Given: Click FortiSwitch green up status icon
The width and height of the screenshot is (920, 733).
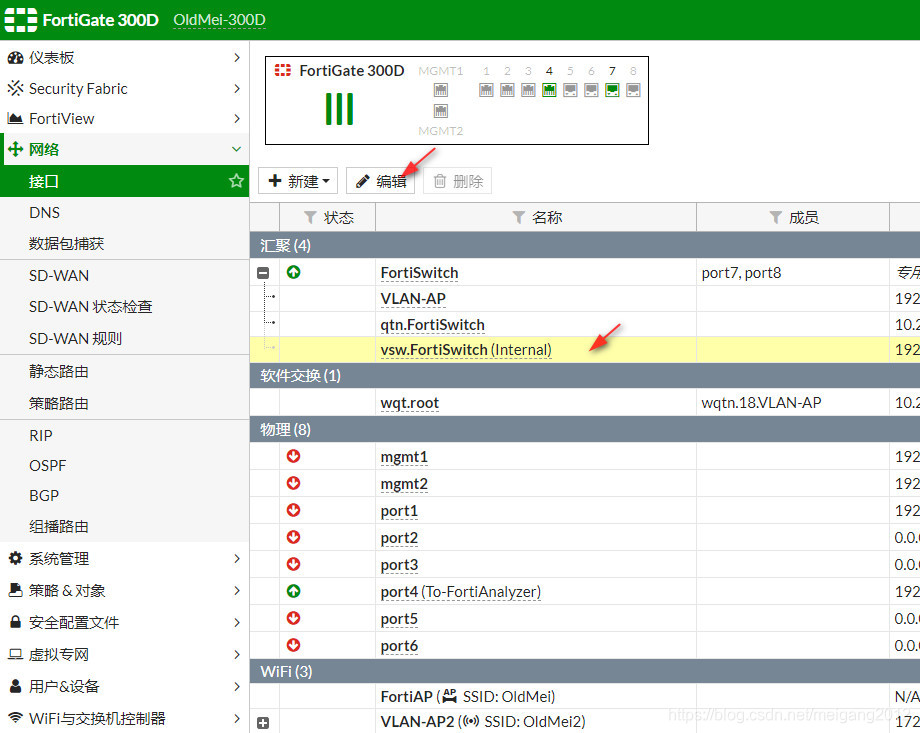Looking at the screenshot, I should 293,272.
